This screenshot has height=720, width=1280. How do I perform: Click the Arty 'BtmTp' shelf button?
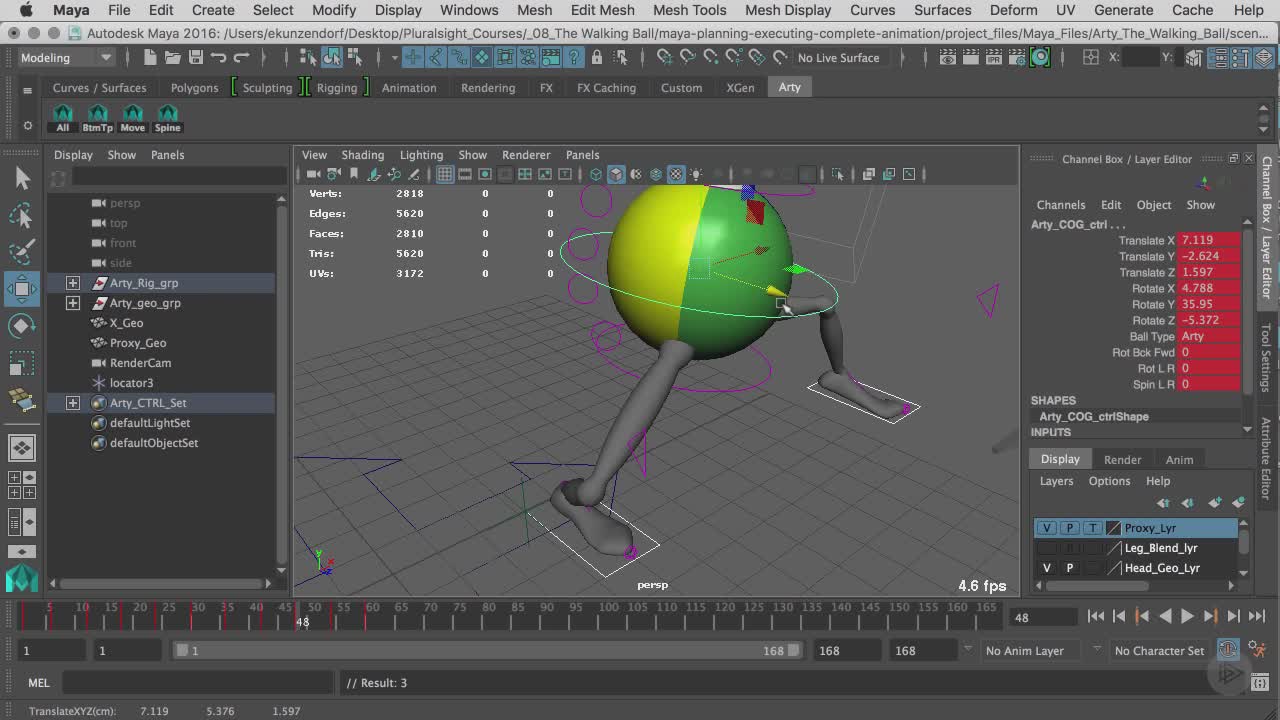pyautogui.click(x=98, y=118)
